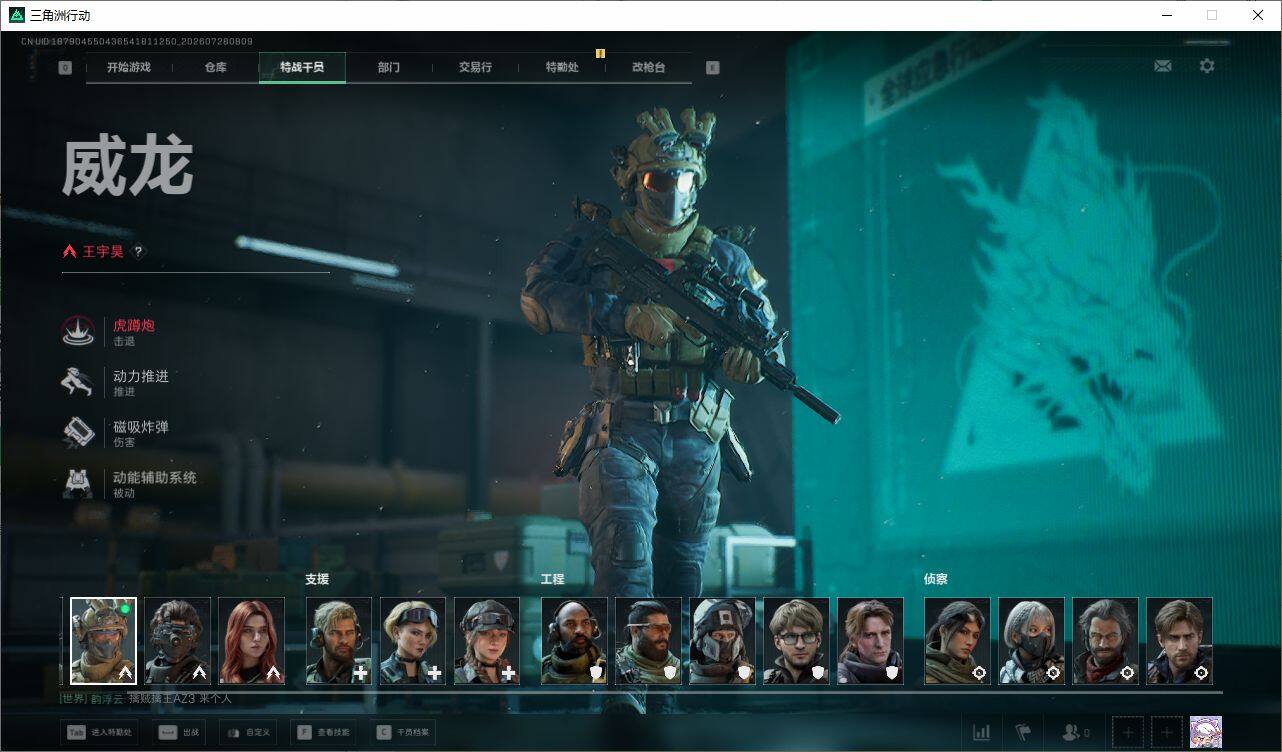1282x752 pixels.
Task: Click the operator list horizontal scrollbar
Action: 641,691
